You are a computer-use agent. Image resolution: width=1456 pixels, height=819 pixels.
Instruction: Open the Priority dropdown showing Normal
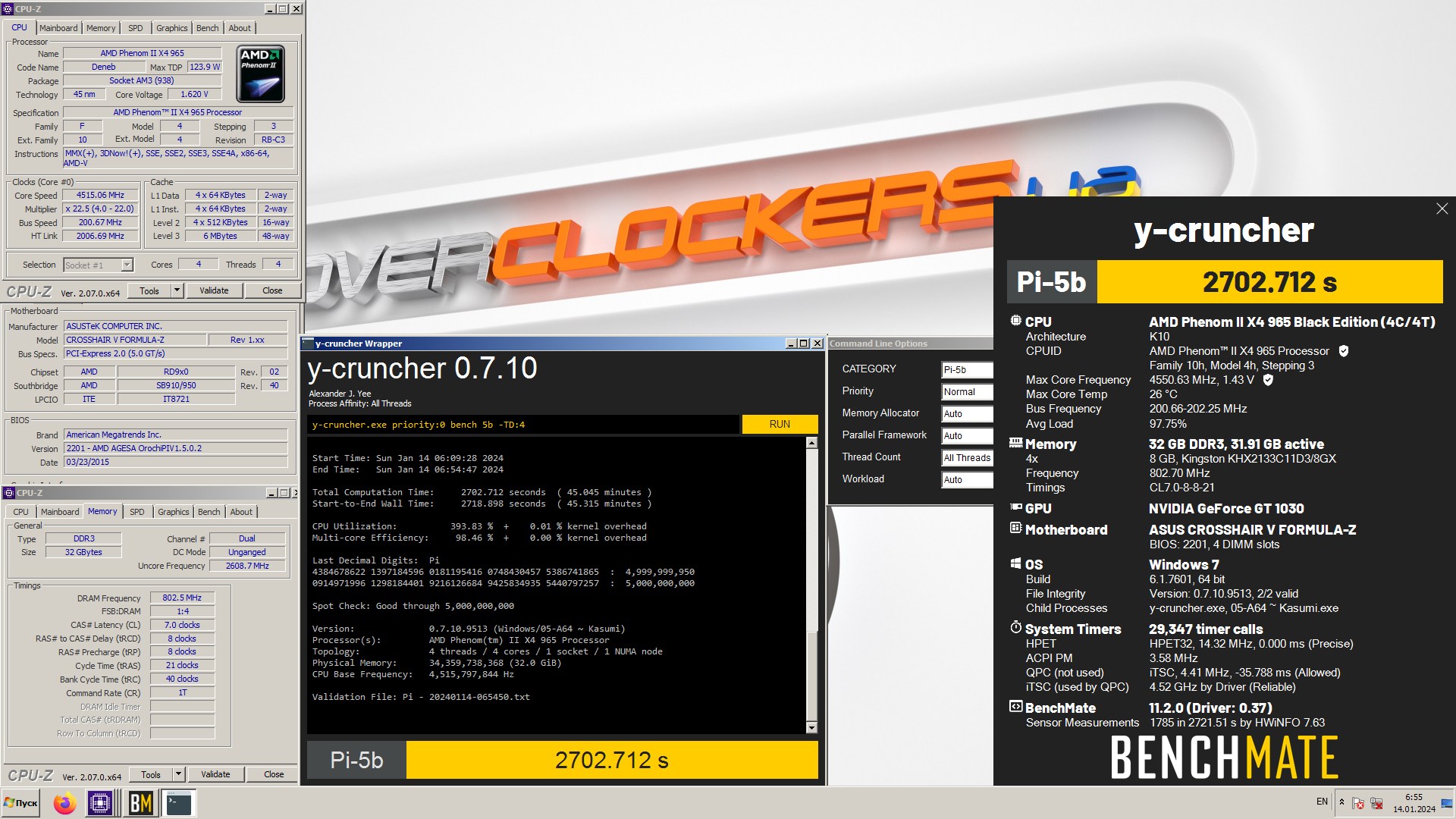[967, 392]
